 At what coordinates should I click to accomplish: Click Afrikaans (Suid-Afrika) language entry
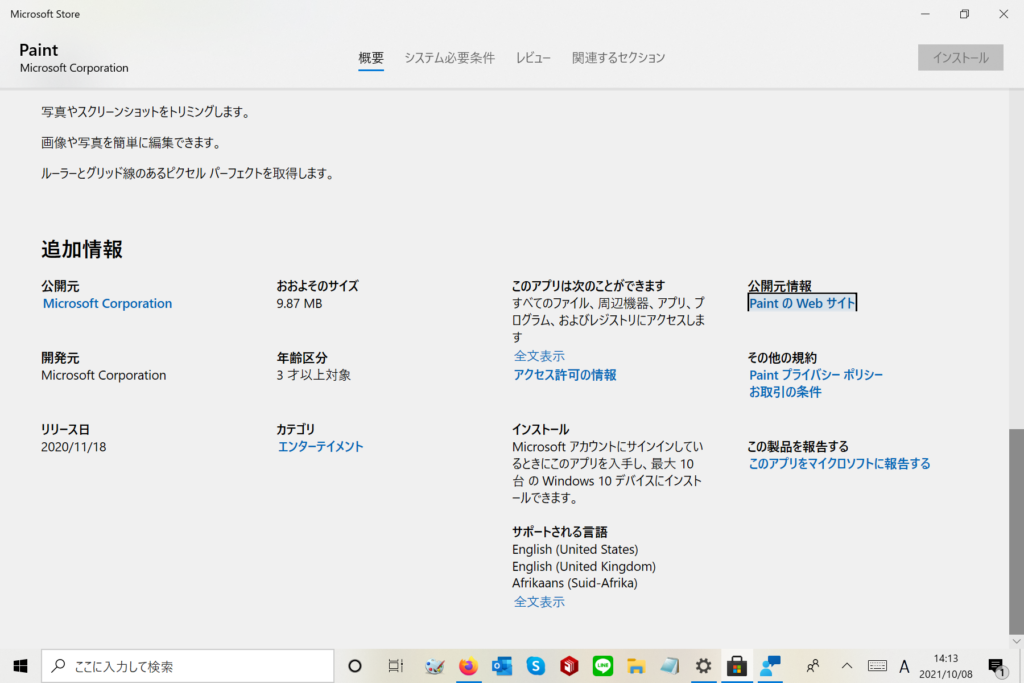(575, 583)
